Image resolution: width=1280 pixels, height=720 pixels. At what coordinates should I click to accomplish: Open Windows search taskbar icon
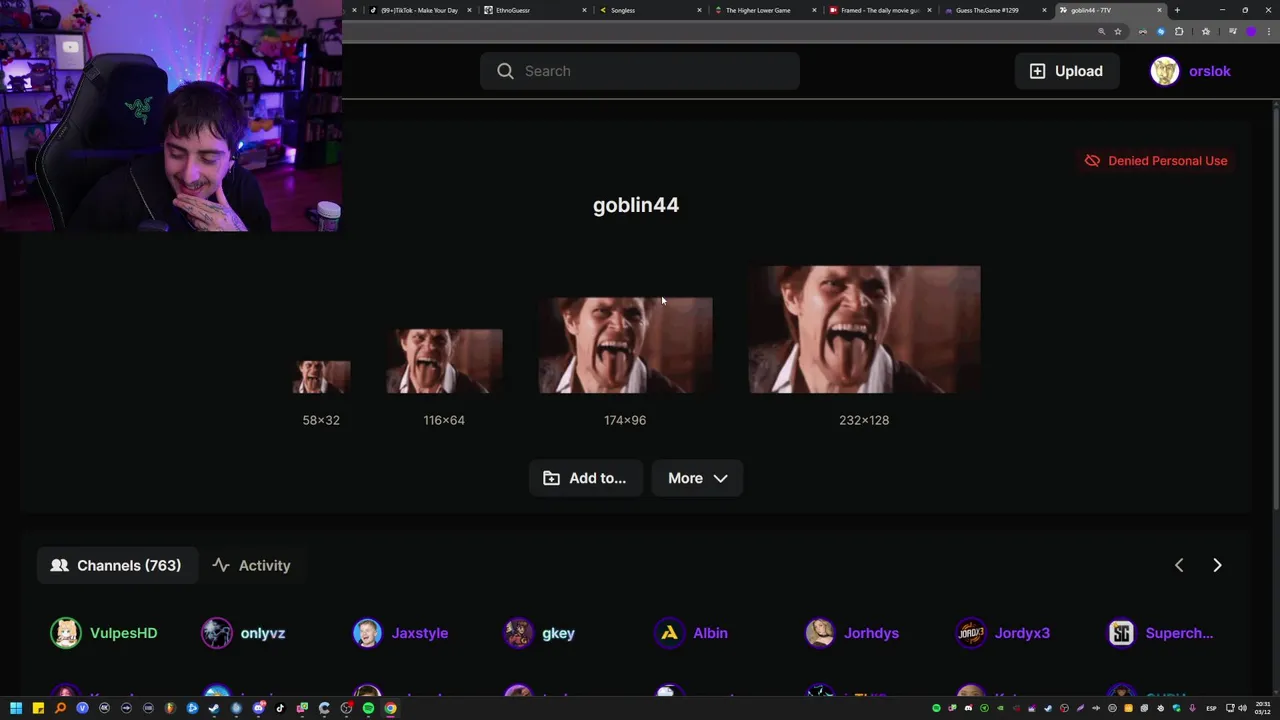(60, 708)
